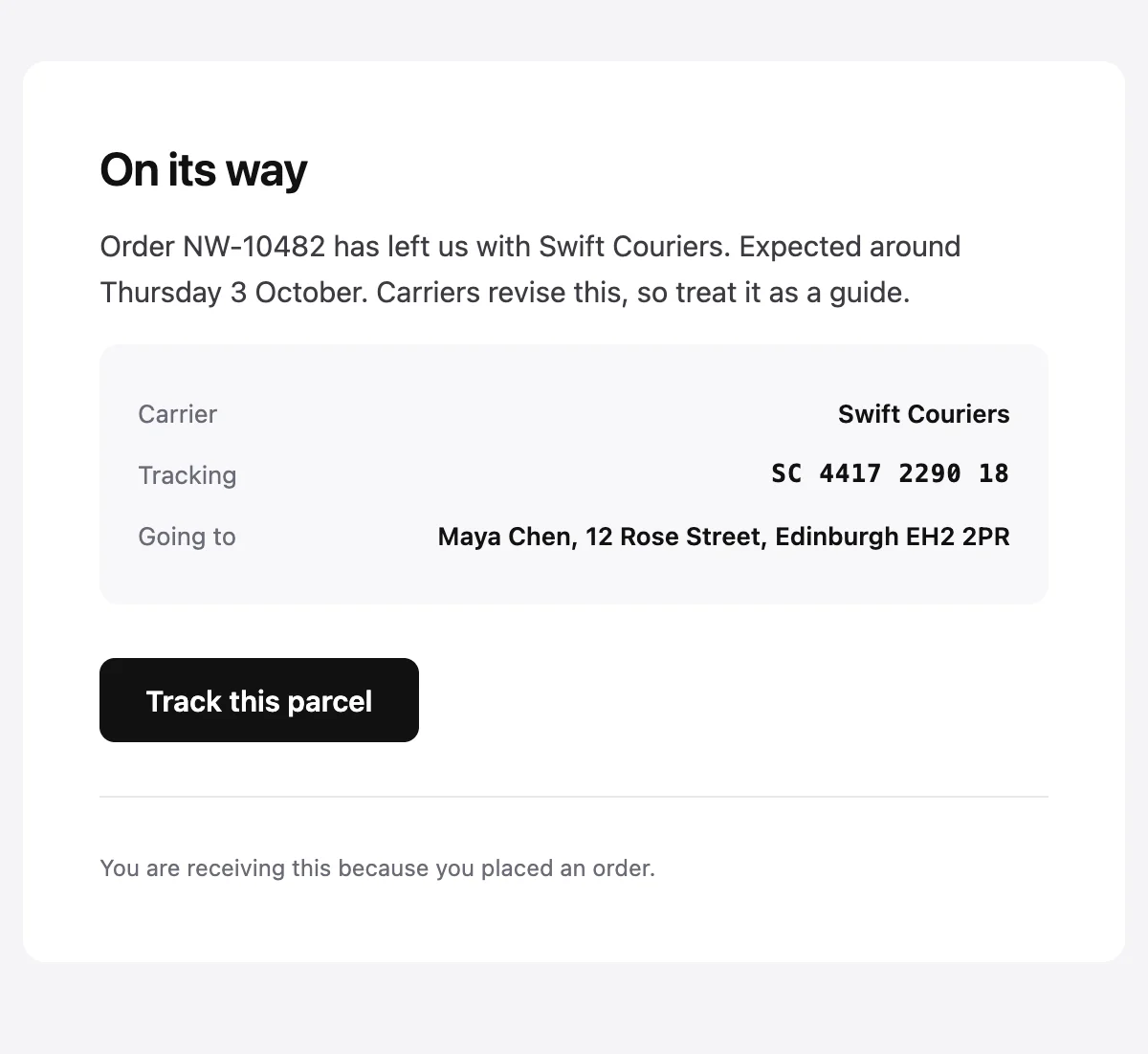Click the Track this parcel button
This screenshot has height=1054, width=1148.
pyautogui.click(x=259, y=700)
